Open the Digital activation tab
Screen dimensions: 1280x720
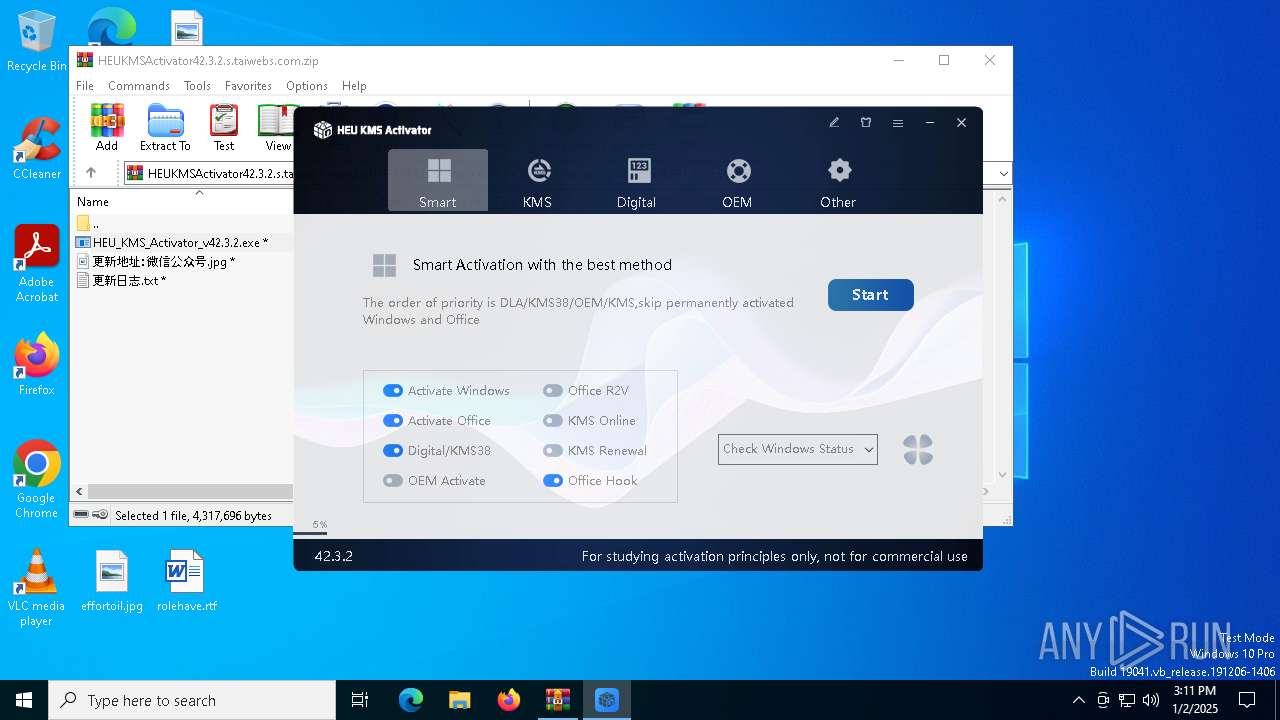pos(637,181)
